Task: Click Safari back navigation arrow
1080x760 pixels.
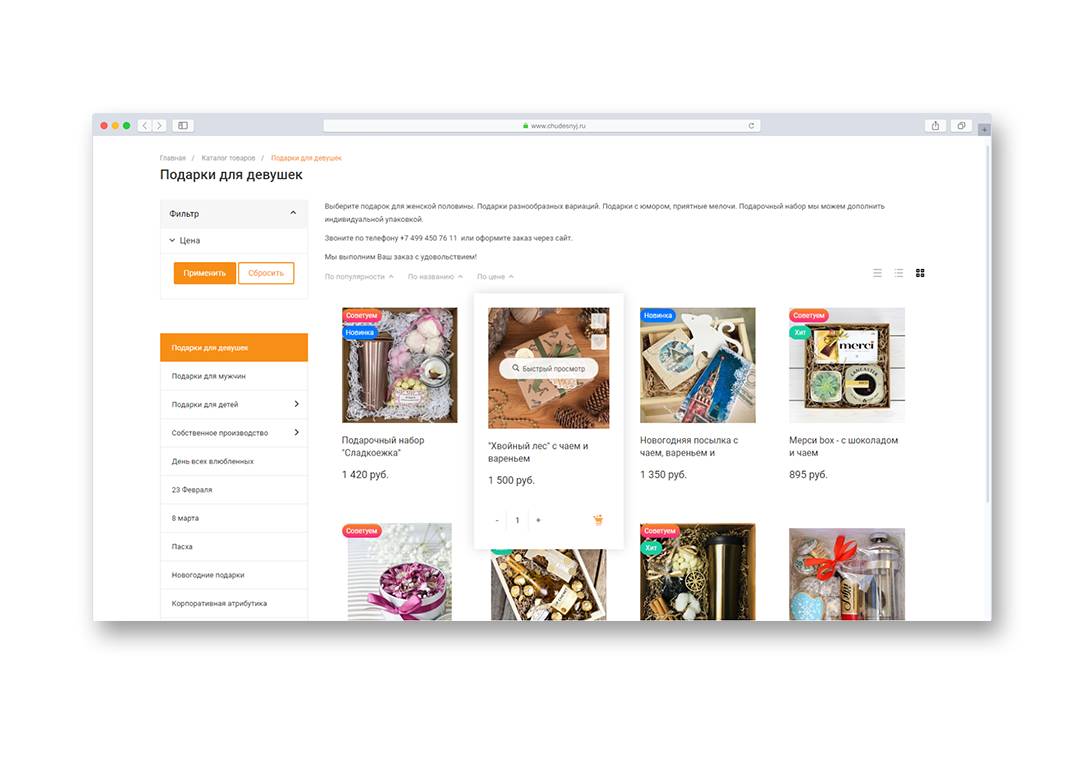Action: (x=145, y=125)
